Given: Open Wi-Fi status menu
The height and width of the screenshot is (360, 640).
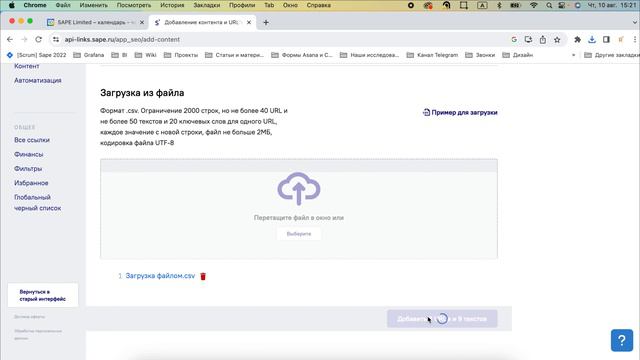Looking at the screenshot, I should tap(533, 5).
